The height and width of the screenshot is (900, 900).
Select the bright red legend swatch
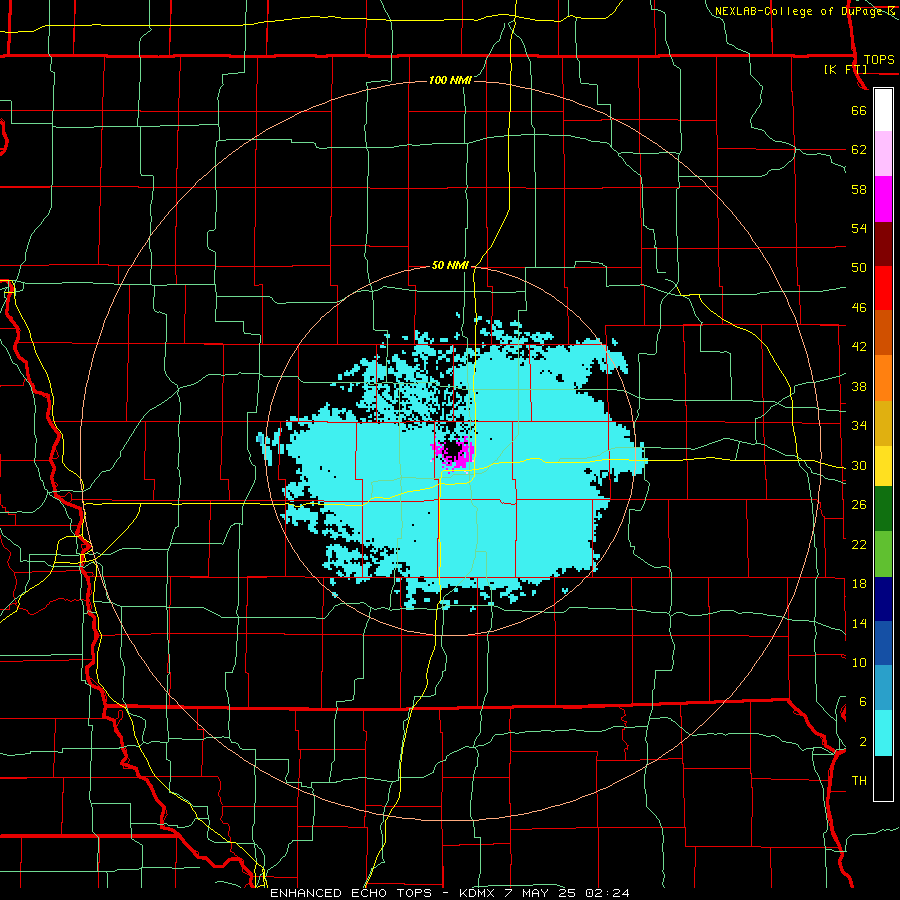coord(883,288)
